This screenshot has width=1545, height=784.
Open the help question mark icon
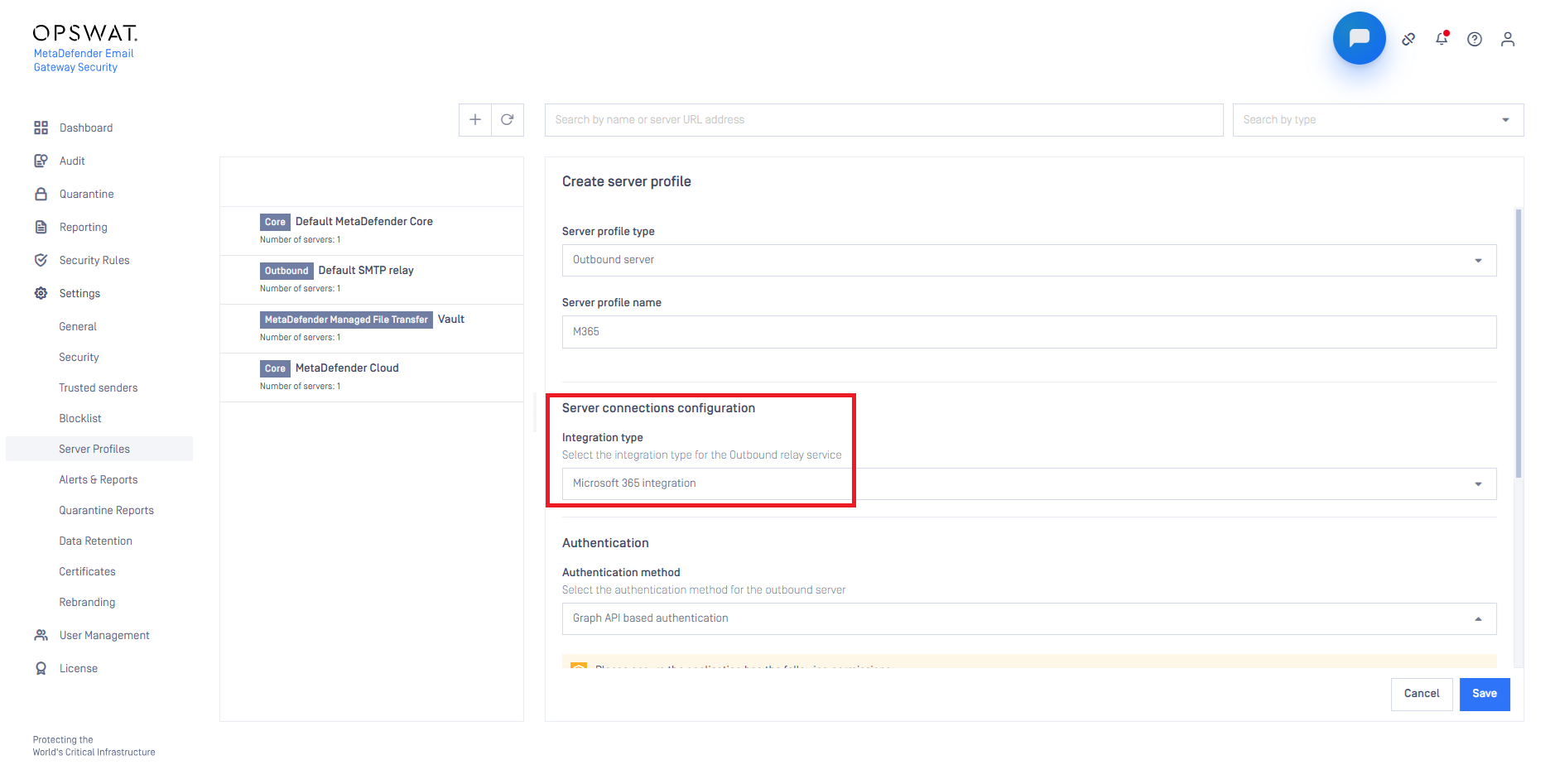1474,39
